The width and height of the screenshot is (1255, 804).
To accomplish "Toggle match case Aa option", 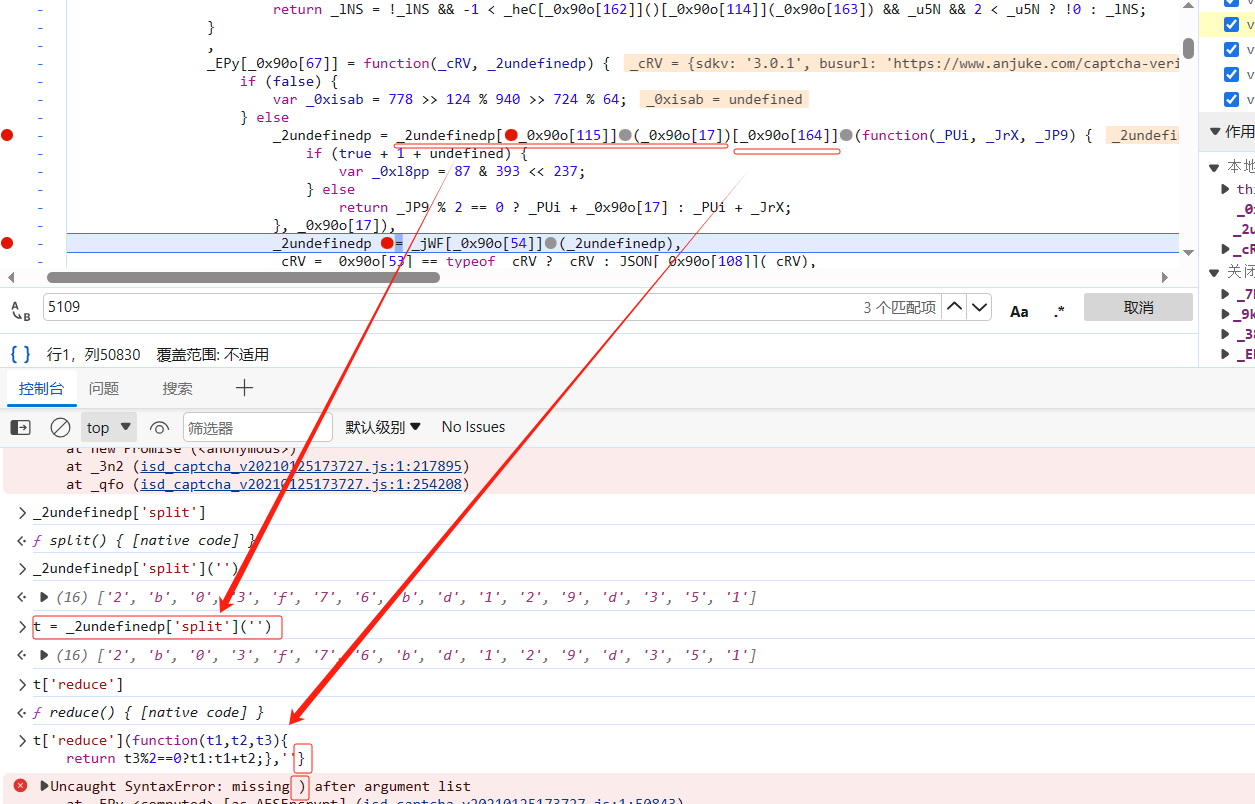I will (x=1019, y=311).
